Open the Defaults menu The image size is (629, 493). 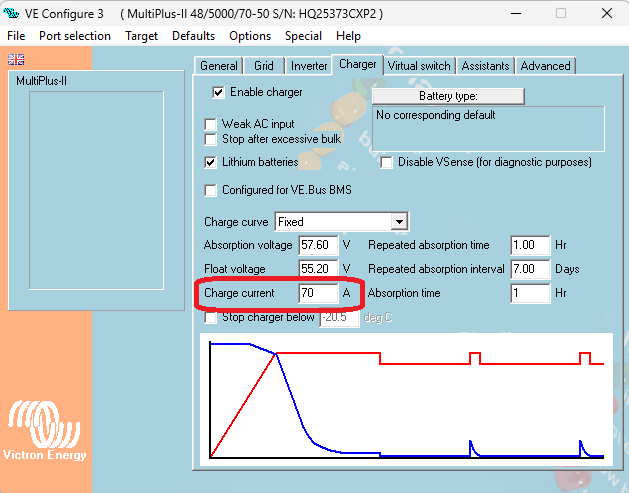tap(193, 36)
